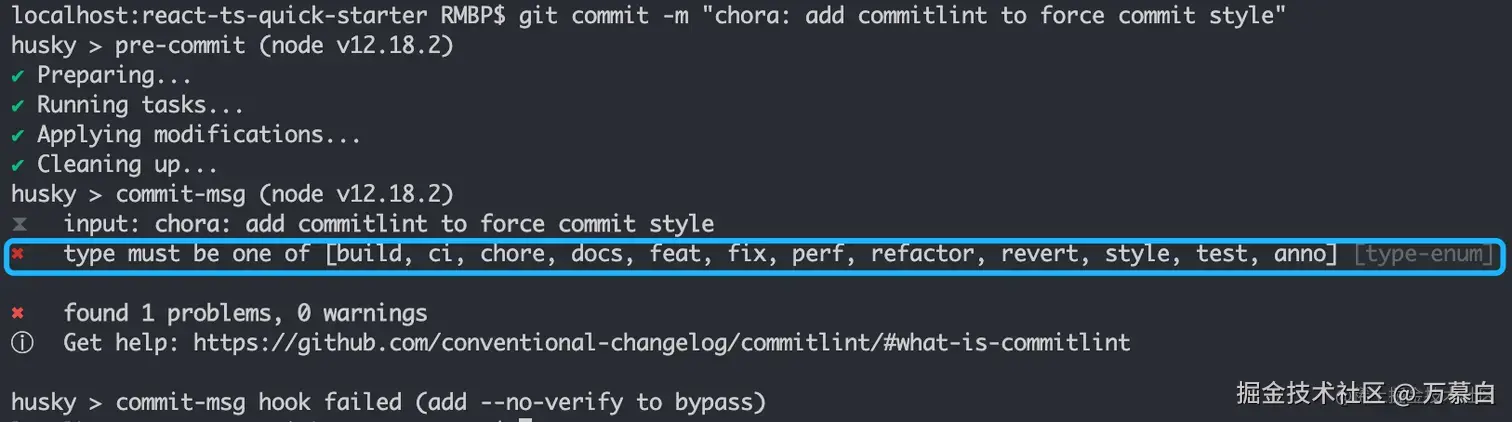The height and width of the screenshot is (422, 1512).
Task: Click the info icon beside Get help
Action: tap(20, 343)
